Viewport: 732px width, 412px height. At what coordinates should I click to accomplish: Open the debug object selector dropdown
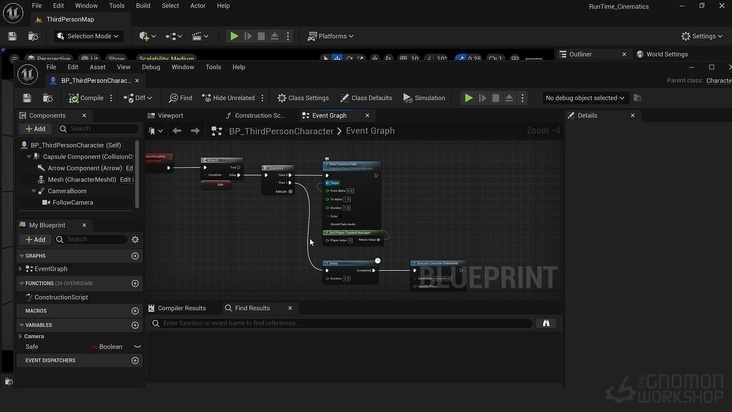click(x=584, y=98)
